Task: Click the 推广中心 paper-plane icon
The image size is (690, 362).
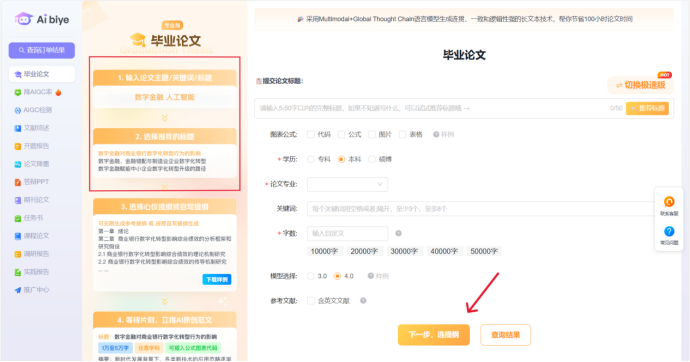Action: tap(18, 290)
